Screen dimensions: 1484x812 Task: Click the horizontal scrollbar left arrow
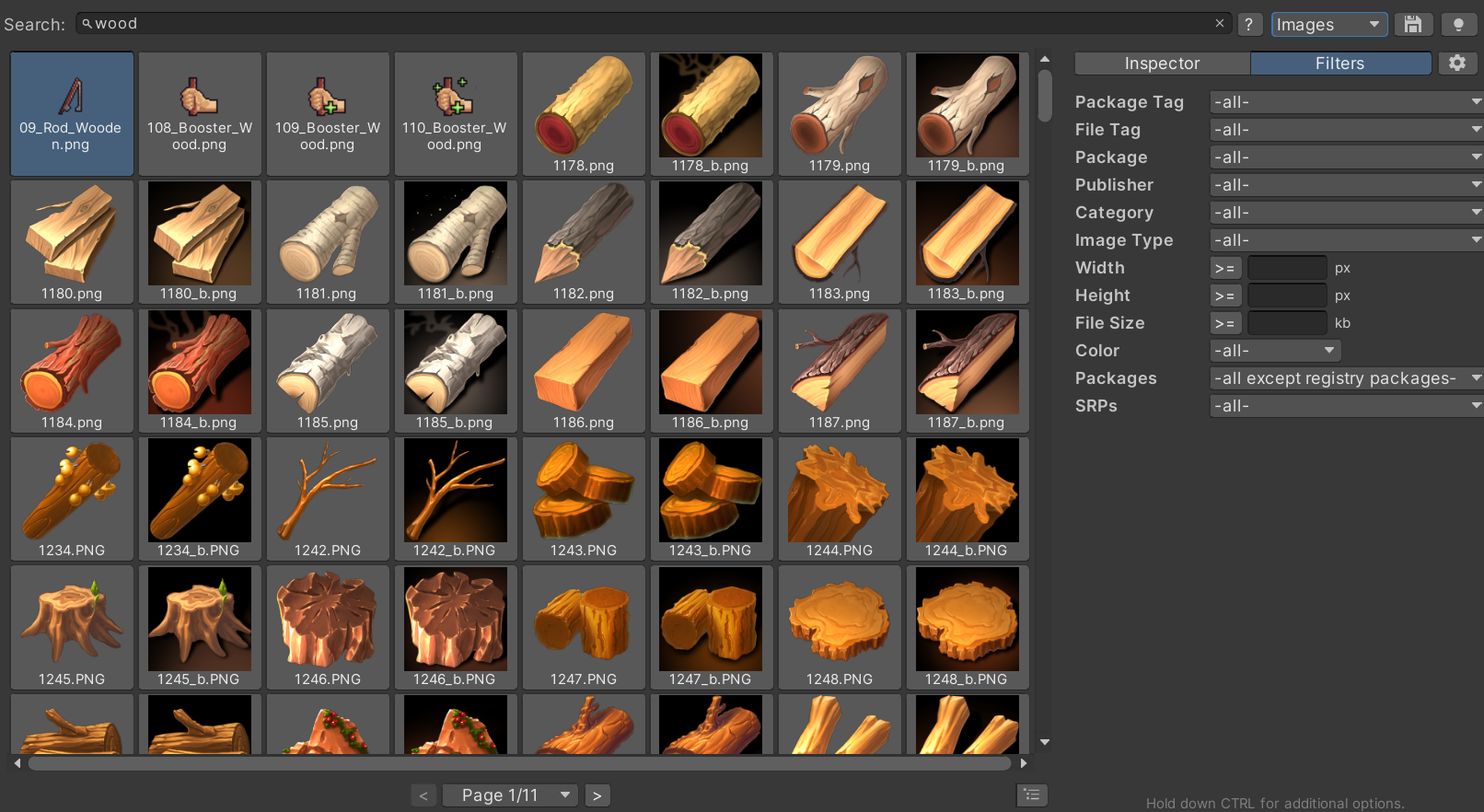coord(17,763)
